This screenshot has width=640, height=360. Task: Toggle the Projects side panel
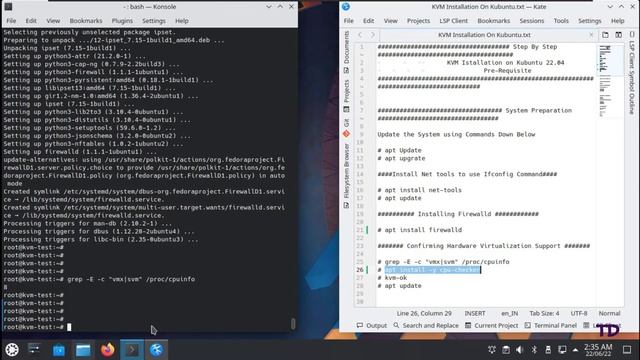click(347, 96)
